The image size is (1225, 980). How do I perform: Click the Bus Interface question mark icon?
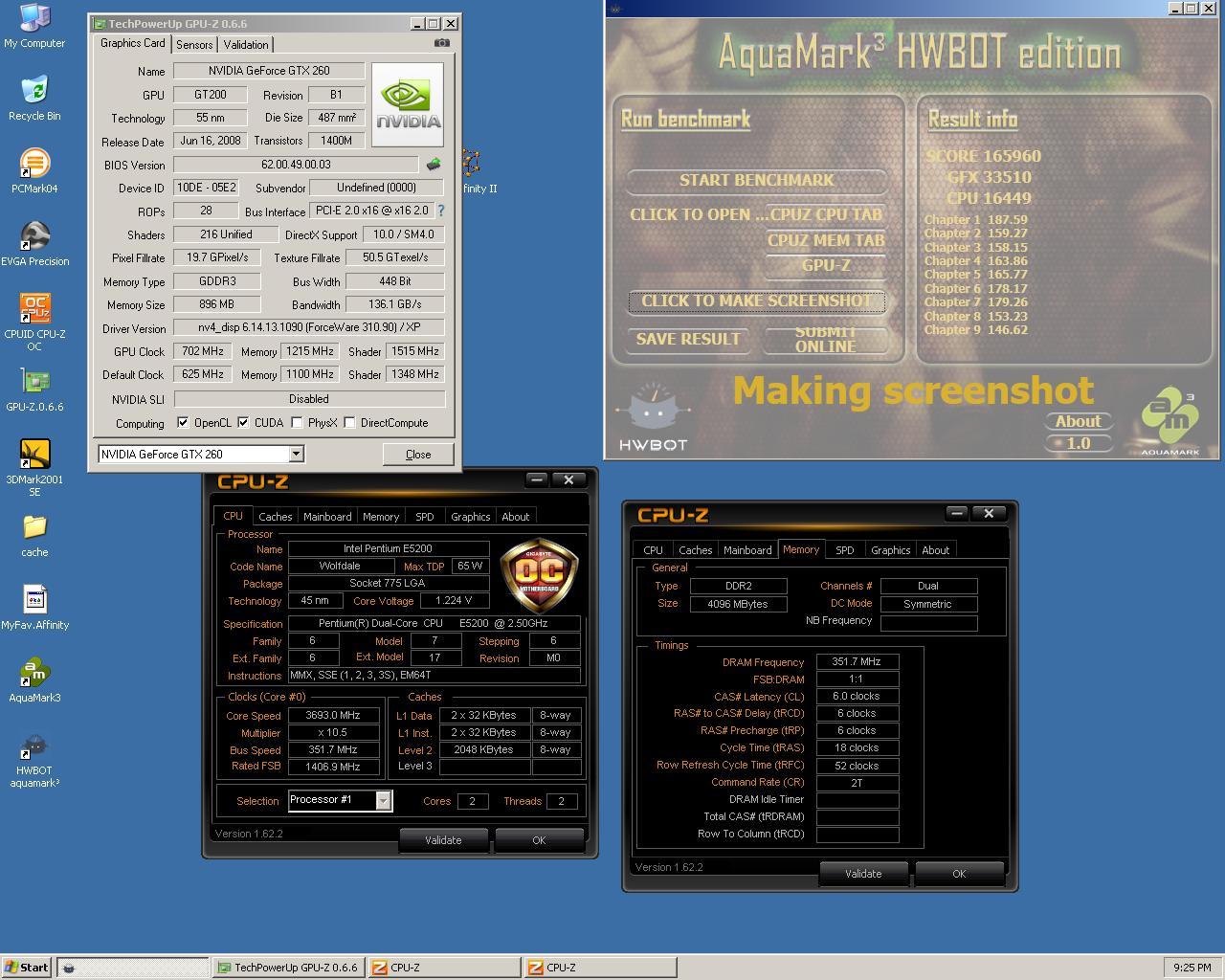(441, 211)
